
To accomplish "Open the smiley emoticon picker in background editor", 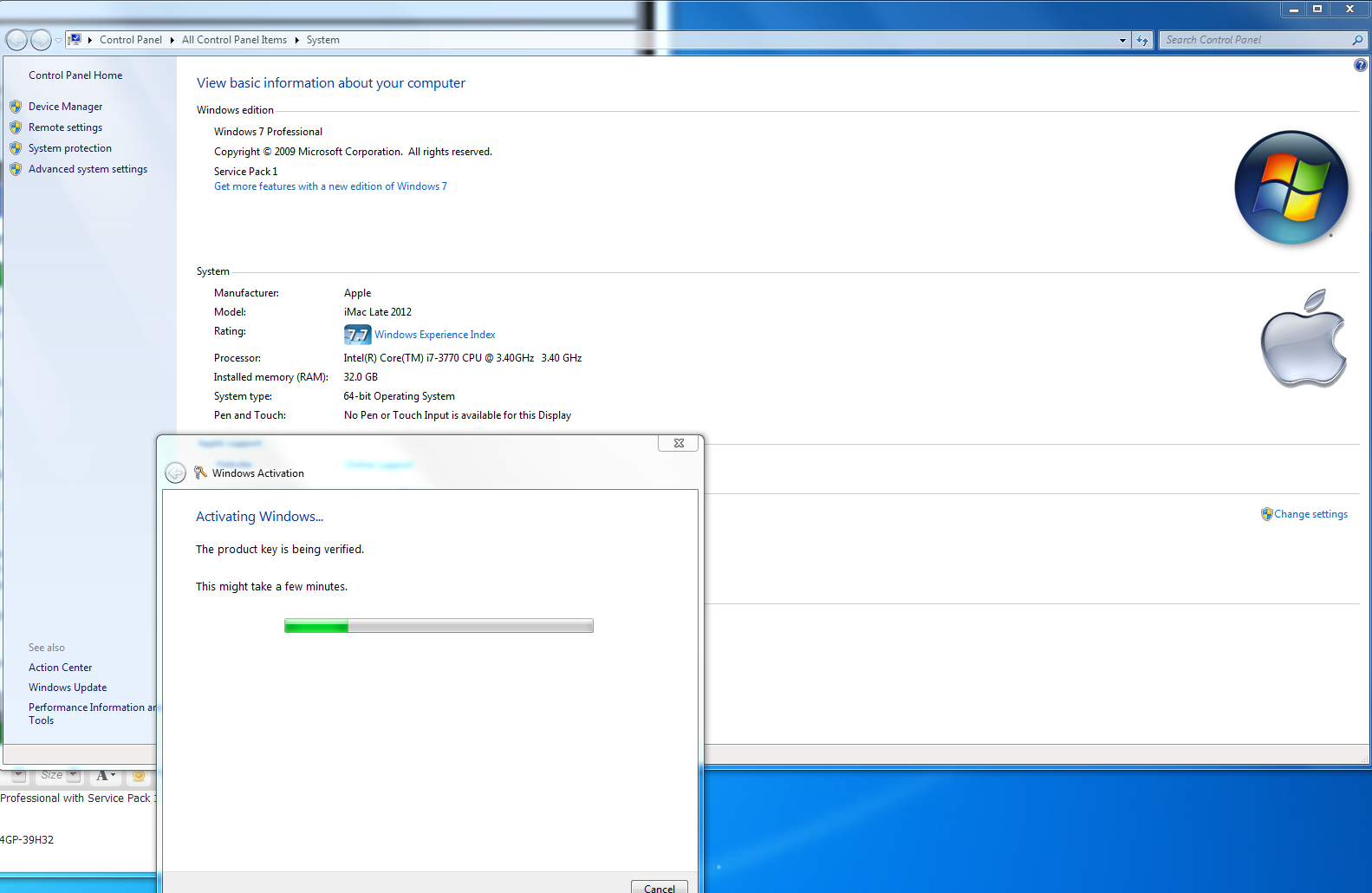I will 139,776.
